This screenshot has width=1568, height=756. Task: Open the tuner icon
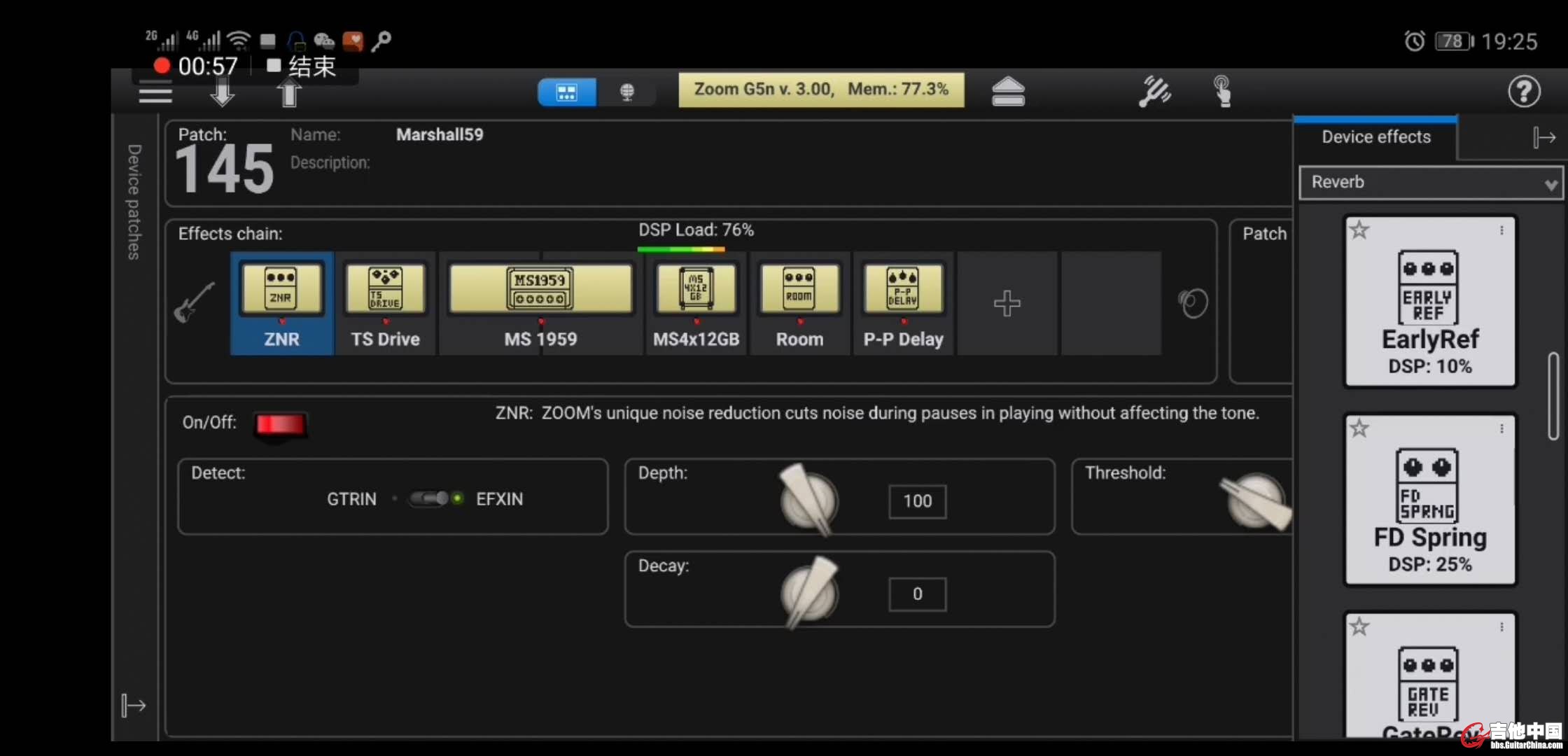coord(1154,92)
